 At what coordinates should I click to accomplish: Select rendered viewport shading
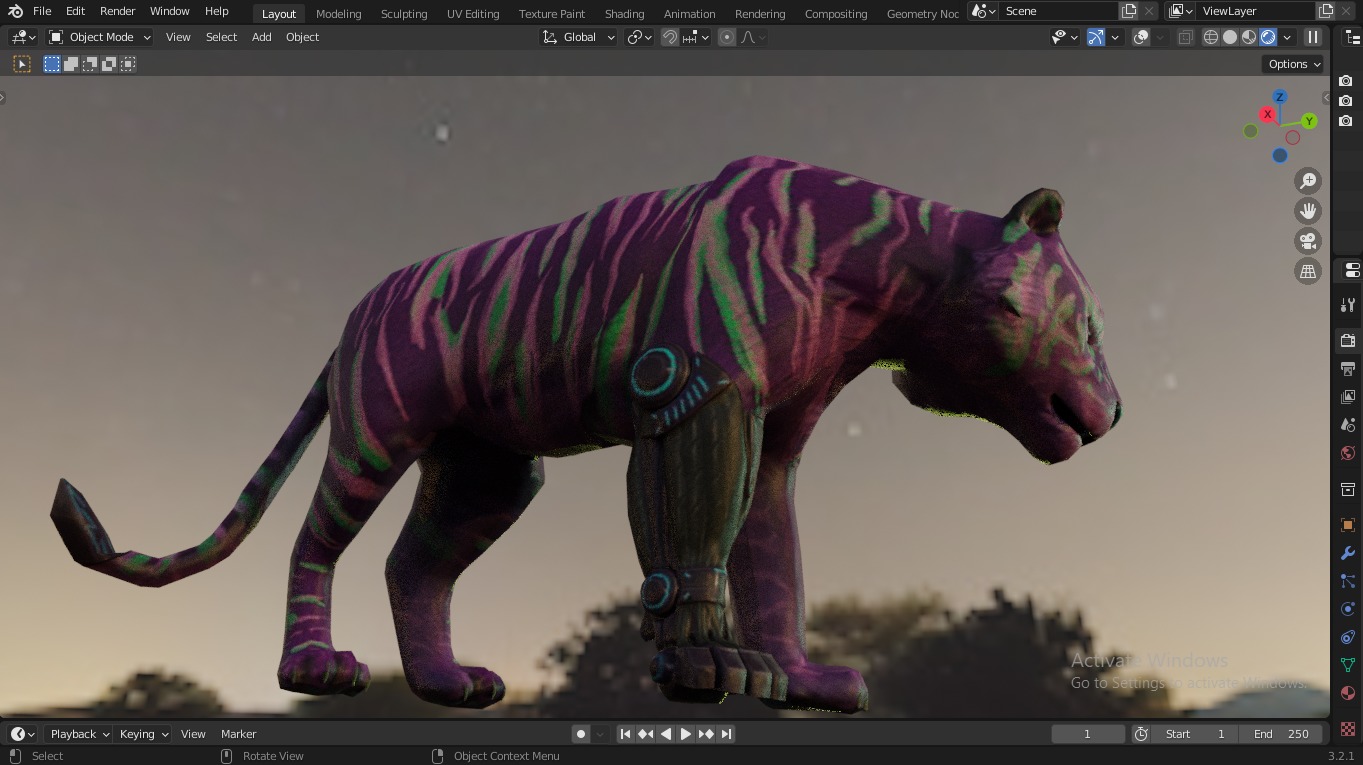tap(1268, 37)
